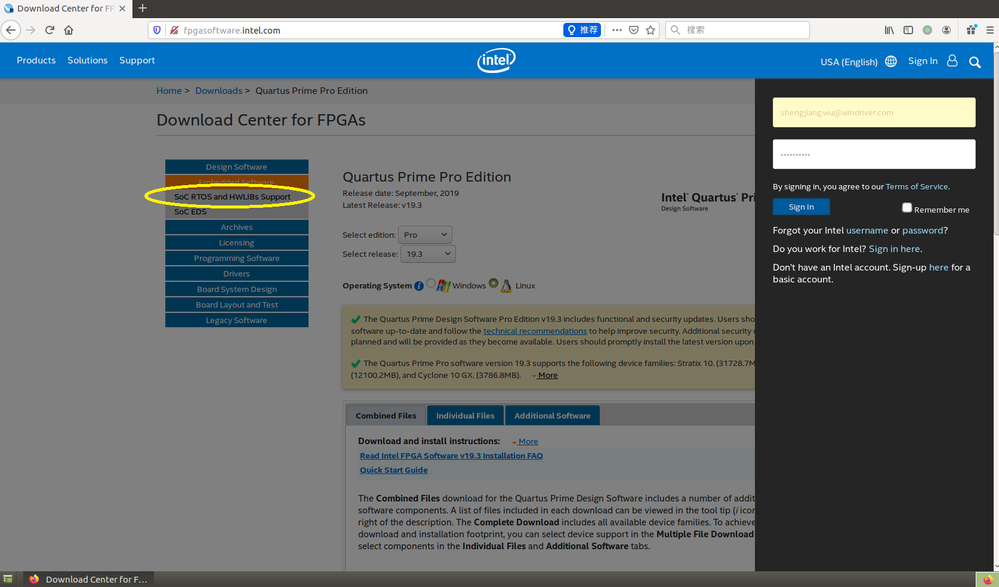Viewport: 999px width, 587px height.
Task: Click the Firefox icon in the taskbar
Action: point(34,579)
